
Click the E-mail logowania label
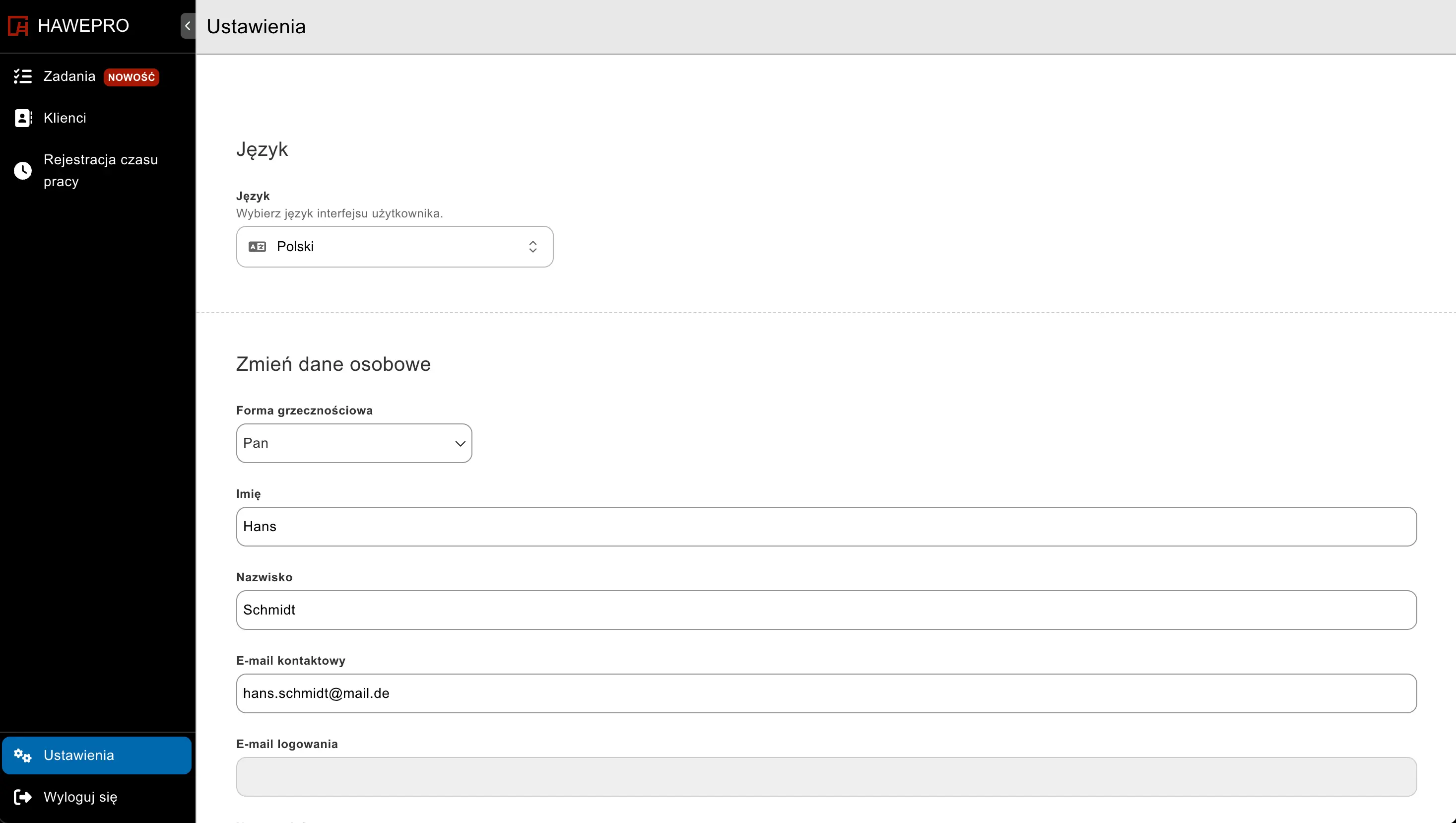pyautogui.click(x=286, y=744)
